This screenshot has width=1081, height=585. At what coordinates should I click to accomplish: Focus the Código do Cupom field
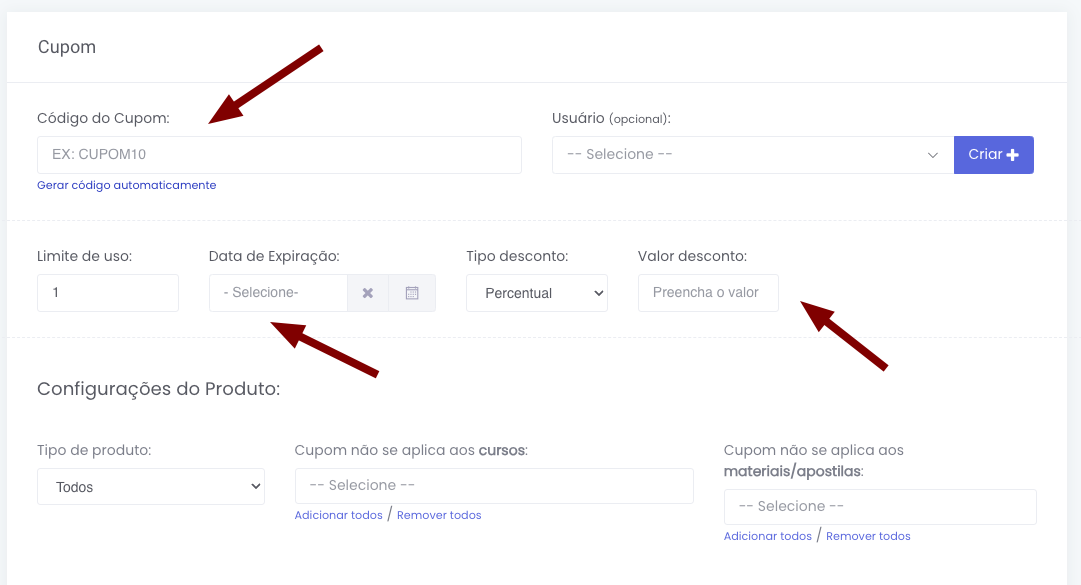click(279, 155)
